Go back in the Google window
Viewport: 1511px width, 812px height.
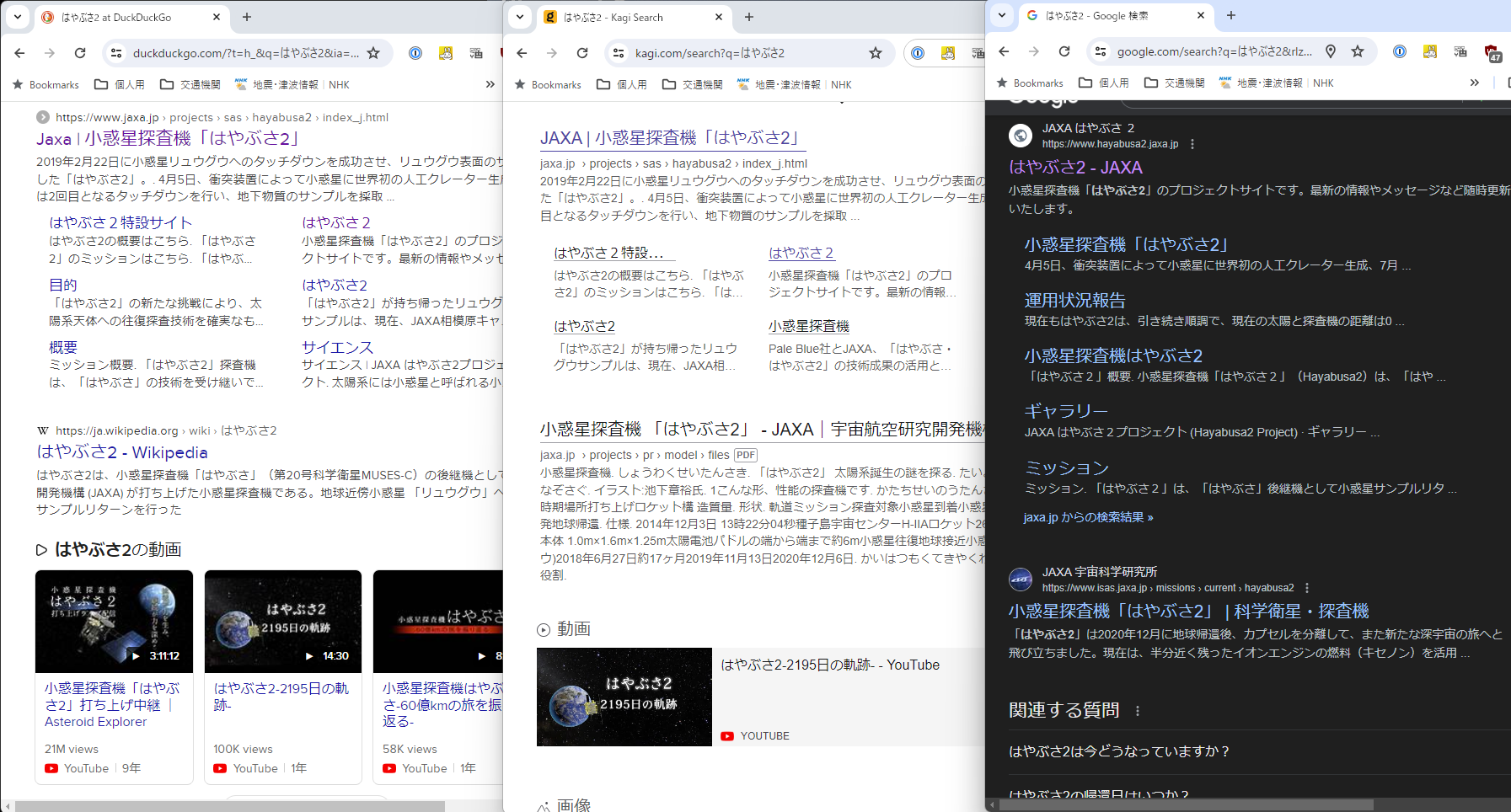(x=1004, y=51)
